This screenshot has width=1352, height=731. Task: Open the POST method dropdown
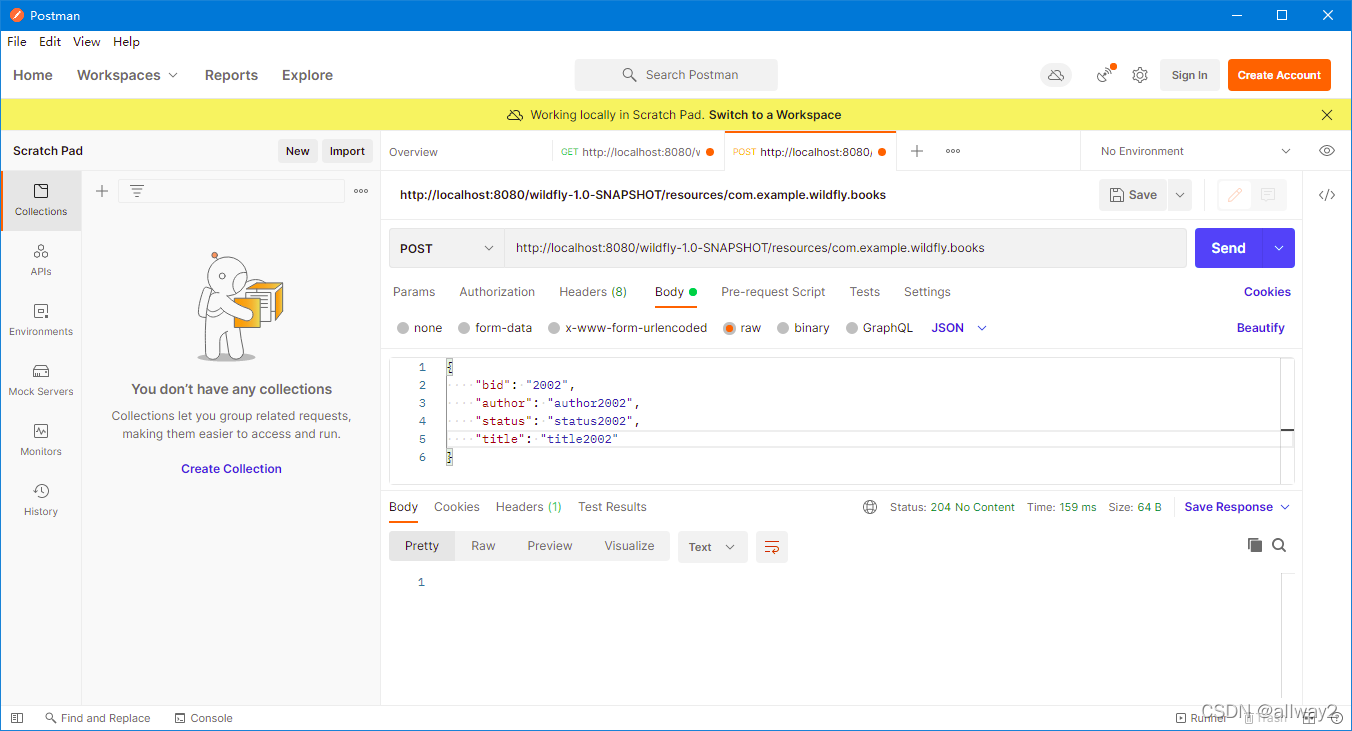point(447,248)
